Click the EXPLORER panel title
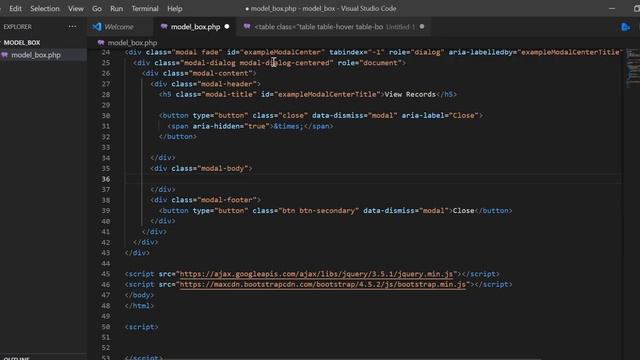This screenshot has height=360, width=640. 18,27
